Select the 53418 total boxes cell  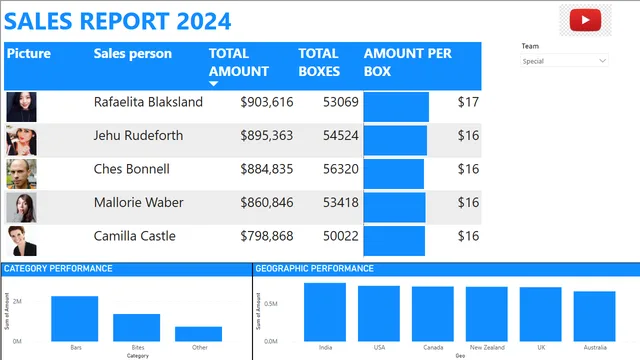coord(341,202)
